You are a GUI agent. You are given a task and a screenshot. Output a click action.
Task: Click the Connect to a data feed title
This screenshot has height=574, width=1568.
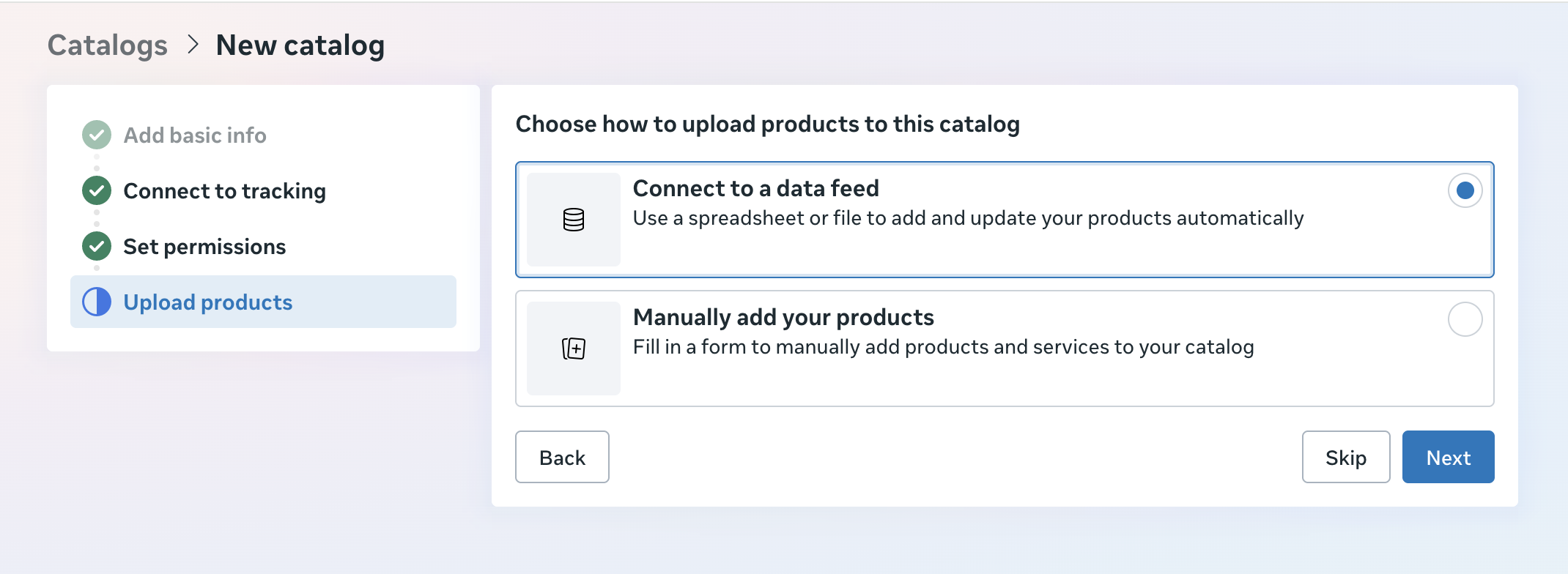tap(755, 189)
